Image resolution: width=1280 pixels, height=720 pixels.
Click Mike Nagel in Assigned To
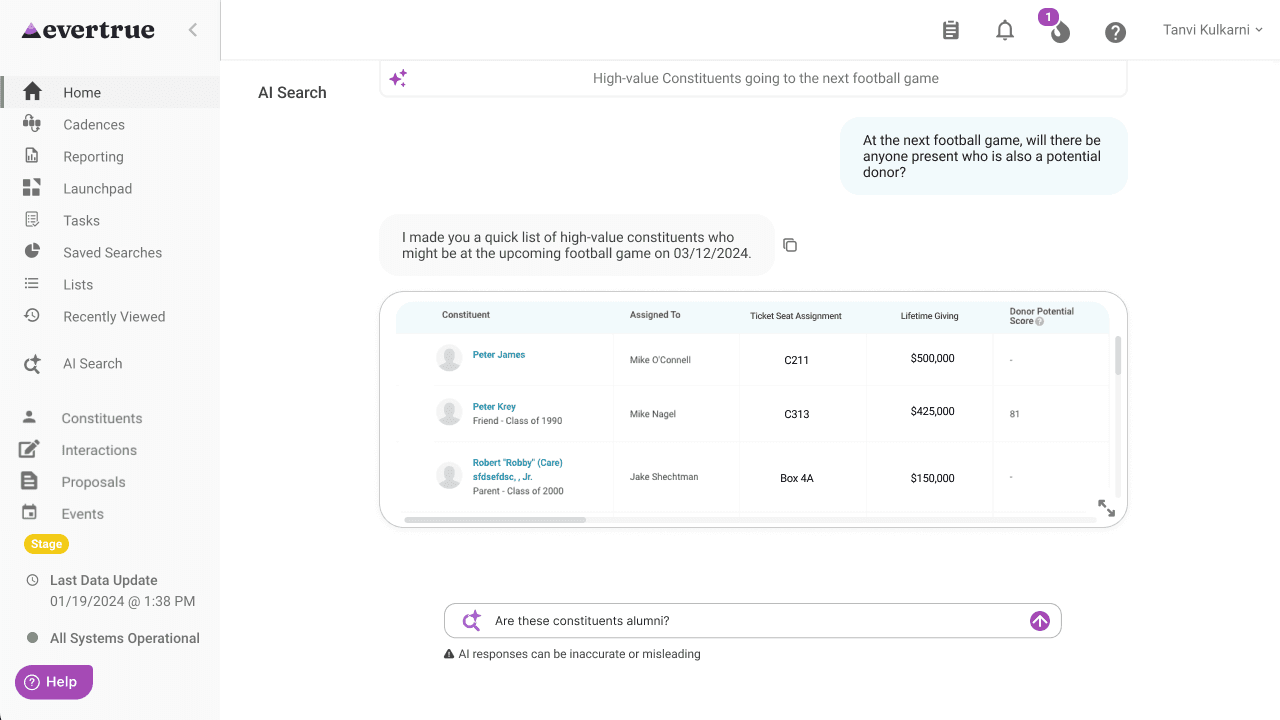[653, 414]
